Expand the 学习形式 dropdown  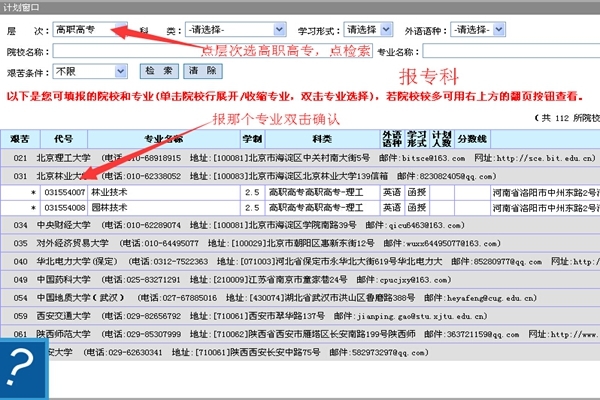click(368, 30)
